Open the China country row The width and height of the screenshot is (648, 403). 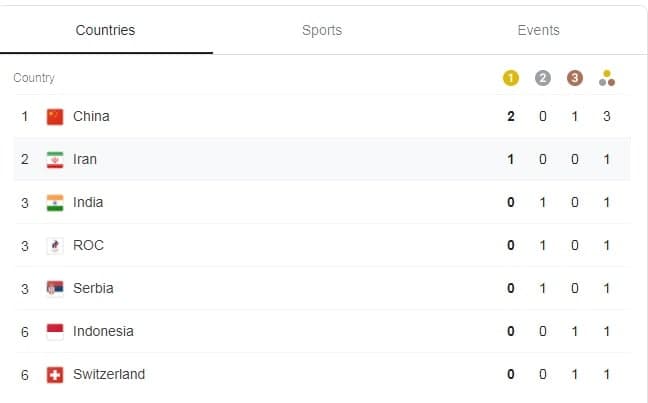[322, 117]
